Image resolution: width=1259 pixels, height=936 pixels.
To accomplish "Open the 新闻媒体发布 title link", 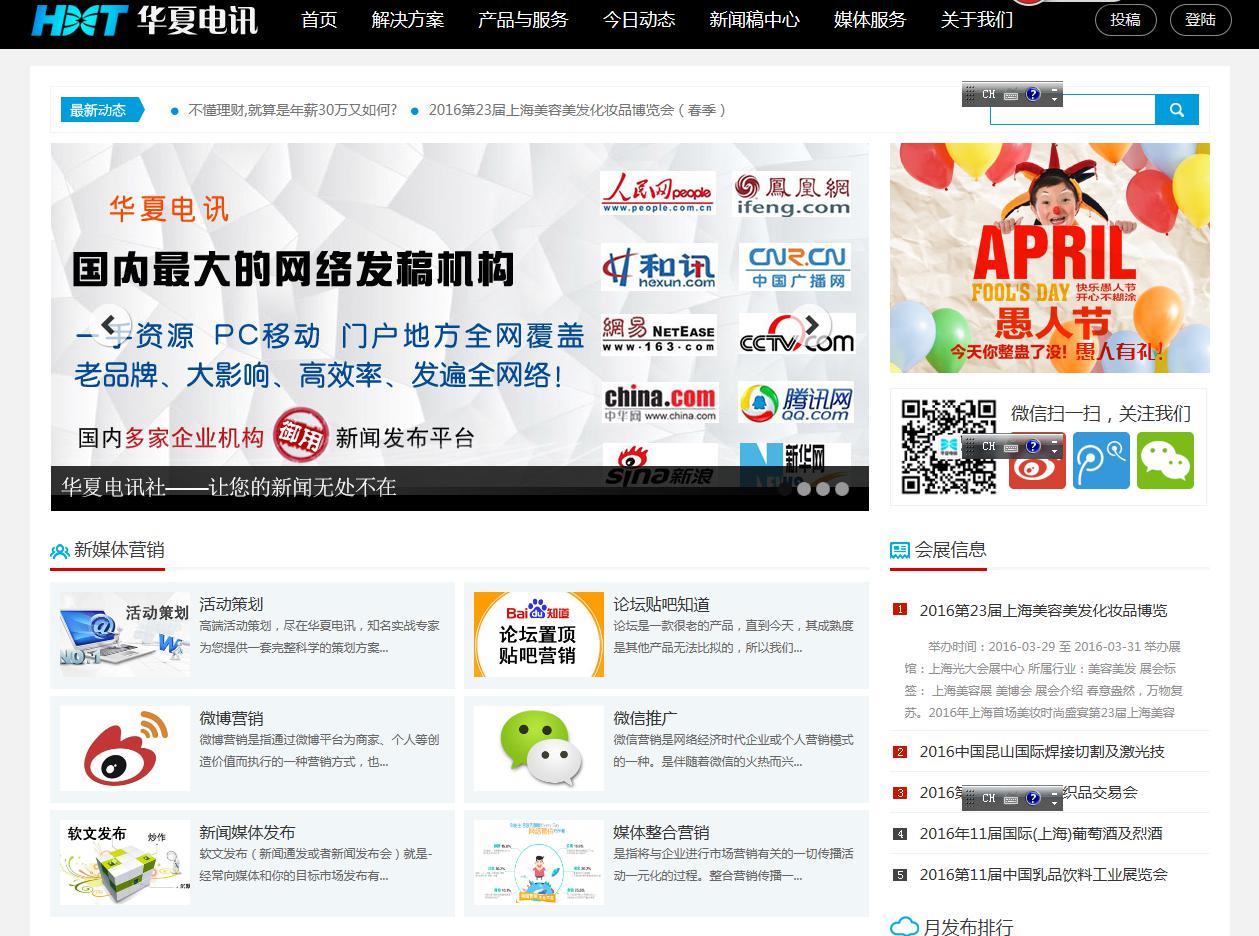I will [x=247, y=832].
